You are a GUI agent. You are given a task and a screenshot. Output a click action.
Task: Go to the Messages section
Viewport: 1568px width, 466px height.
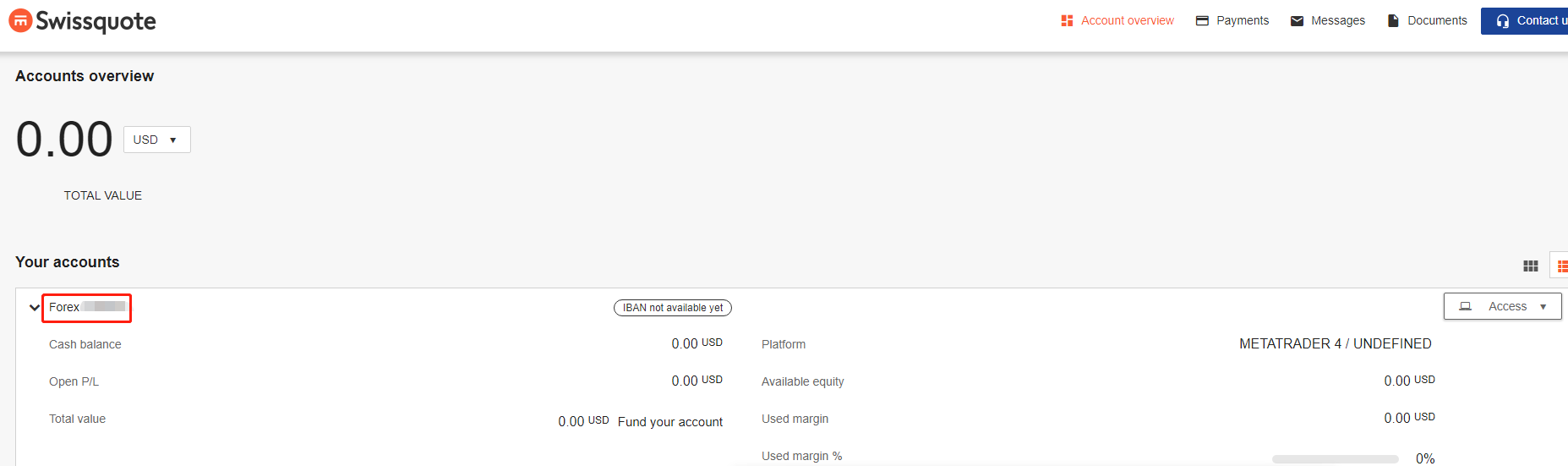point(1327,20)
